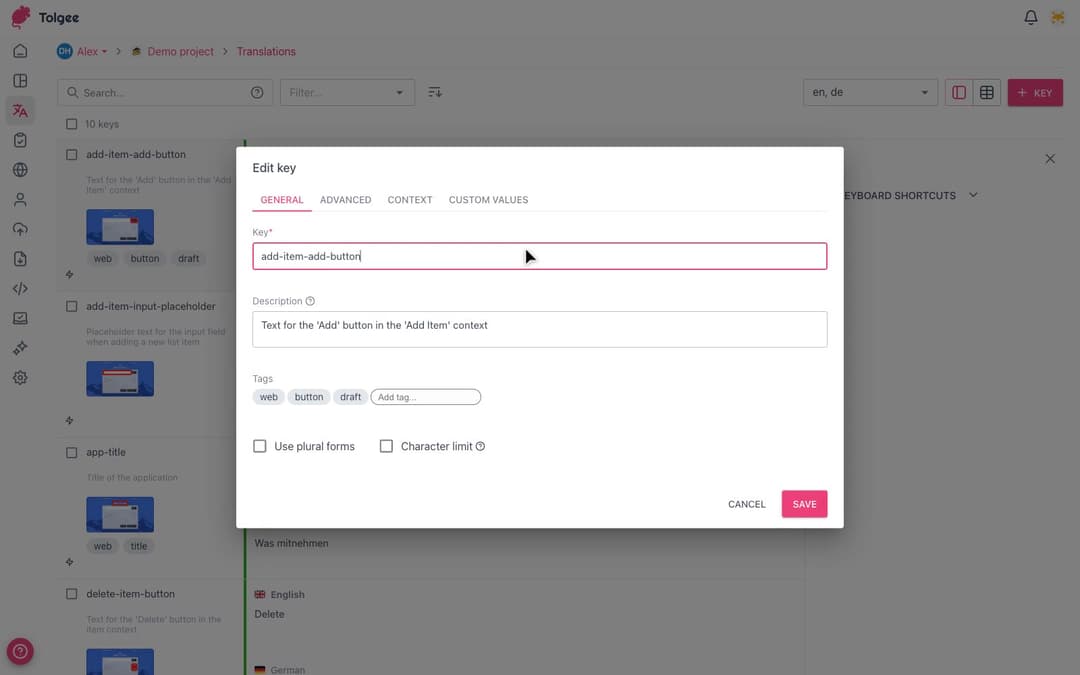Click the info icon beside Character limit
The width and height of the screenshot is (1080, 675).
(x=480, y=446)
